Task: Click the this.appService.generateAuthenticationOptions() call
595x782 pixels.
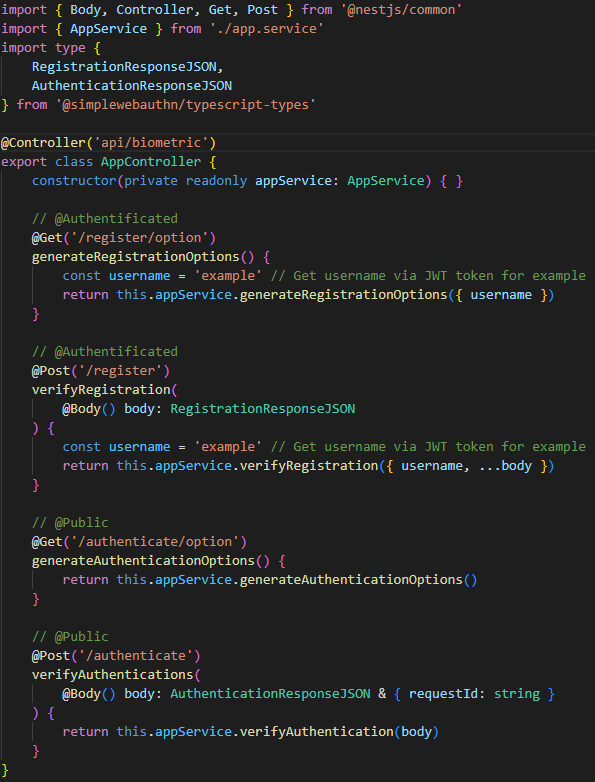Action: pos(297,580)
